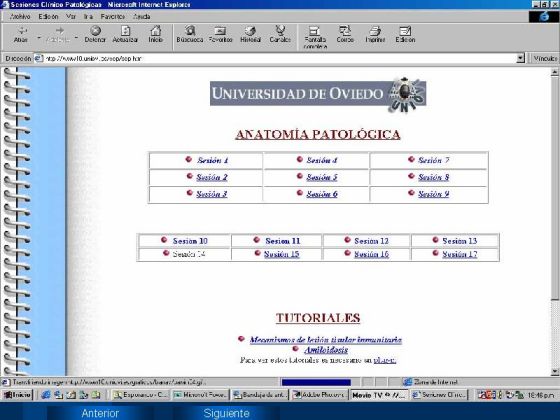Click the Detener stop icon
Screen dimensions: 560x420
pos(95,31)
